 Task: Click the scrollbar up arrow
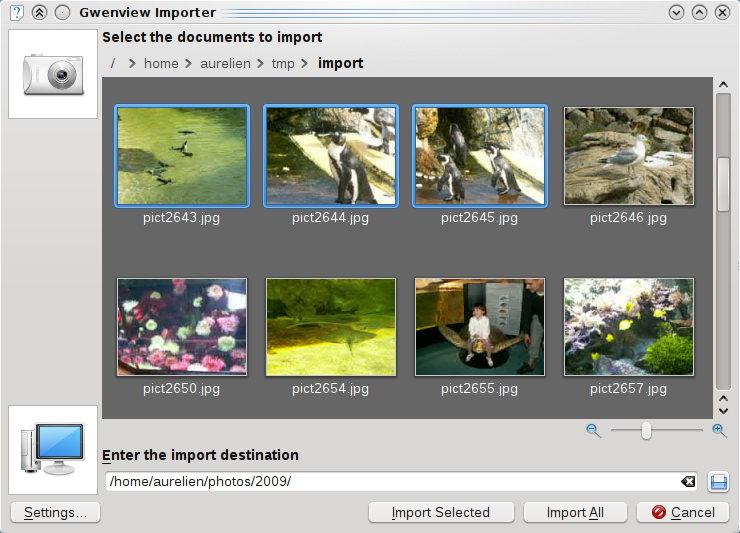pos(723,85)
